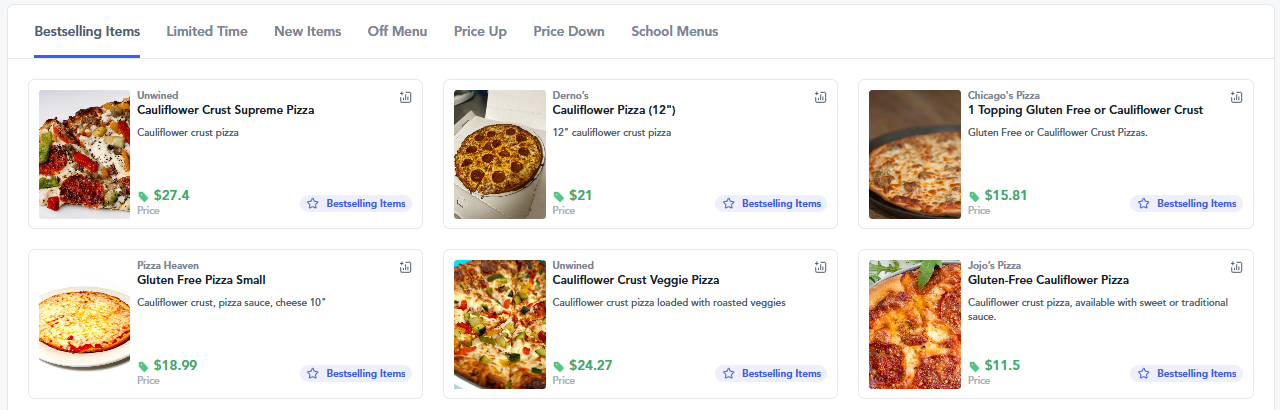The width and height of the screenshot is (1280, 410).
Task: Click chart icon on Cauliflower Crust Supreme Pizza card
Action: tap(405, 97)
